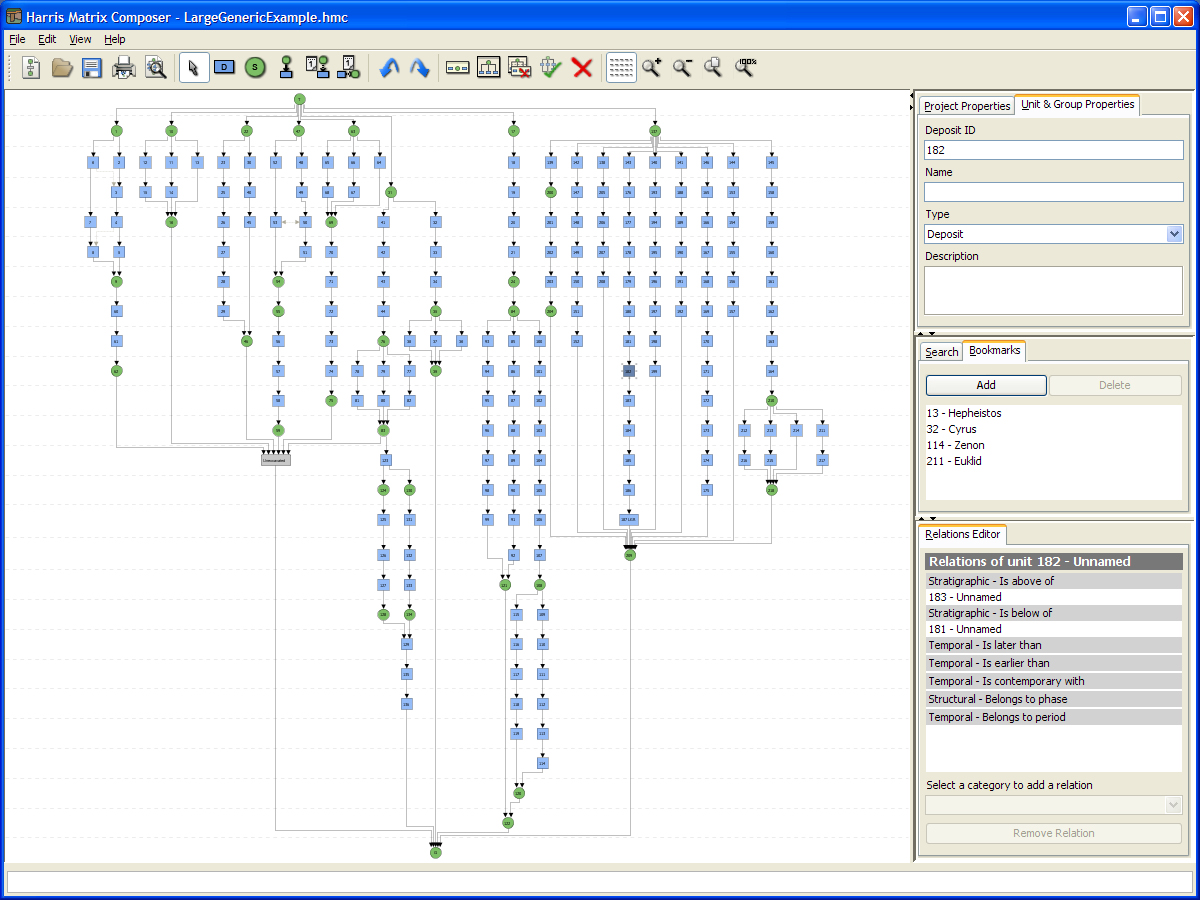
Task: Open a file with the folder icon
Action: (x=62, y=68)
